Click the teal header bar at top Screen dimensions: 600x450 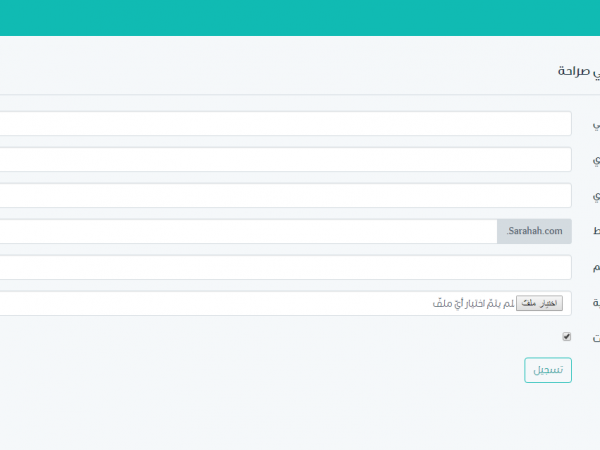coord(300,18)
